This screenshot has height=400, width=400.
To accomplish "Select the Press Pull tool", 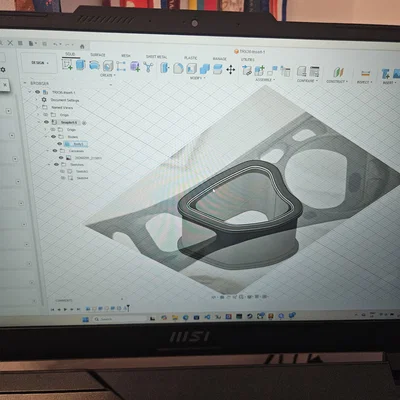I will click(165, 68).
